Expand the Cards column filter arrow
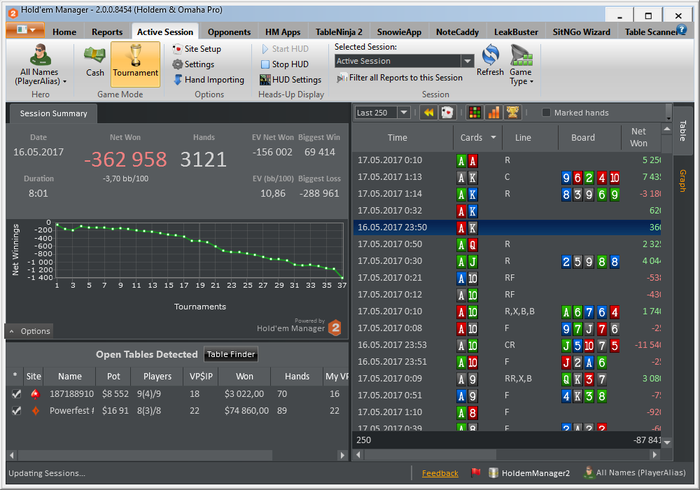The height and width of the screenshot is (490, 700). (x=493, y=137)
